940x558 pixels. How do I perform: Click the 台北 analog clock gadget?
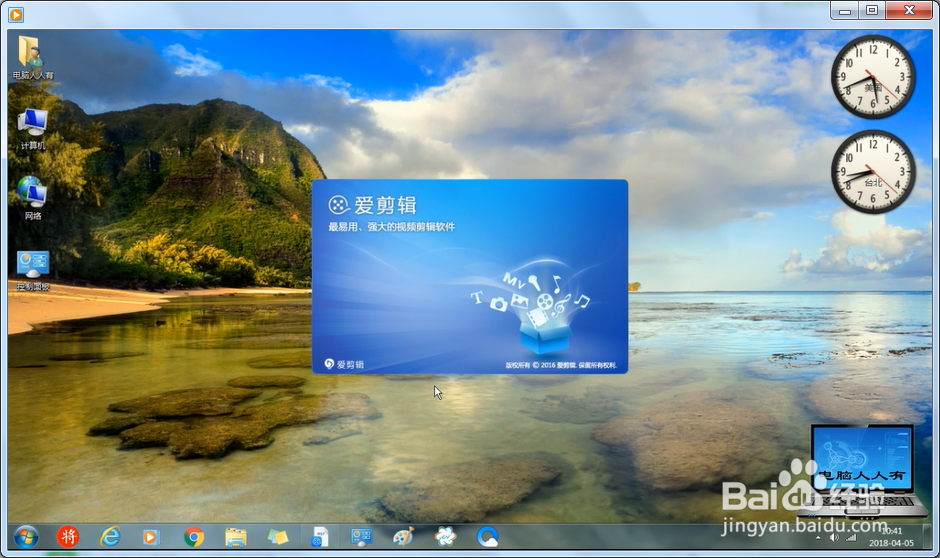tap(873, 171)
